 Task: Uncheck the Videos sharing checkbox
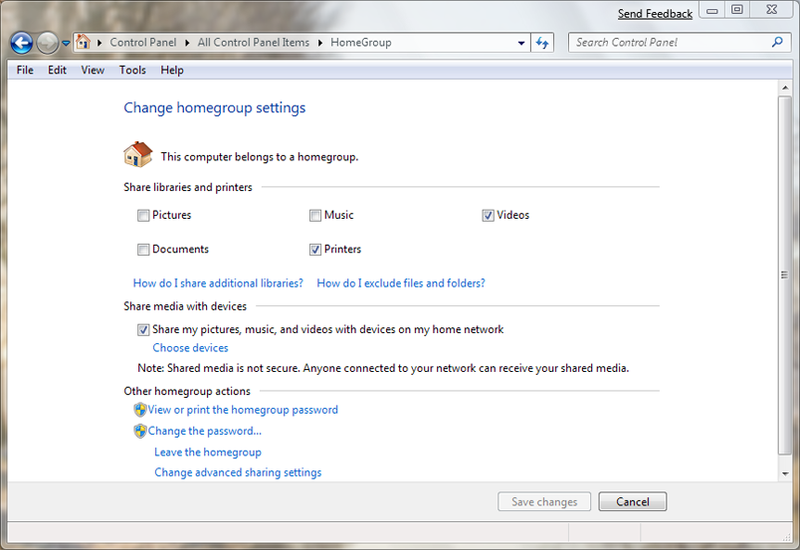tap(488, 215)
